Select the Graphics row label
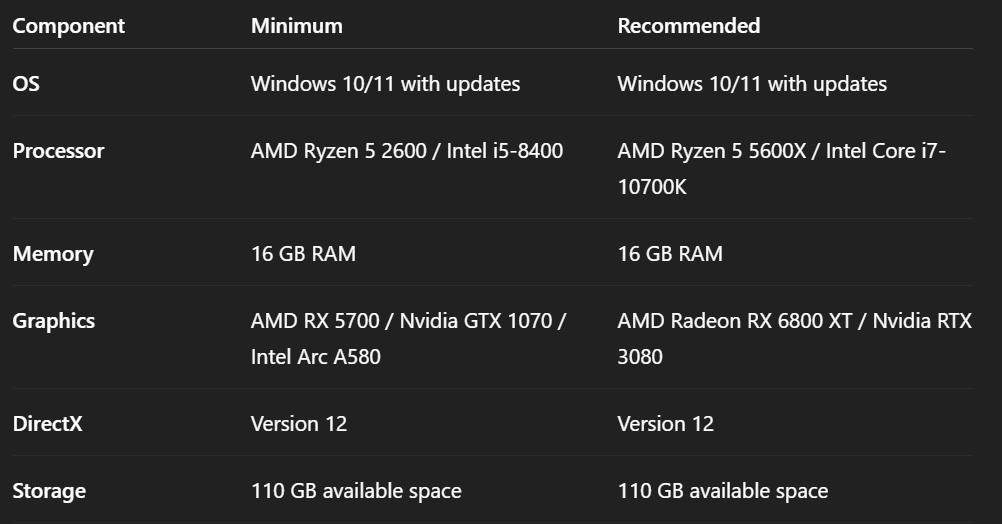 coord(54,321)
